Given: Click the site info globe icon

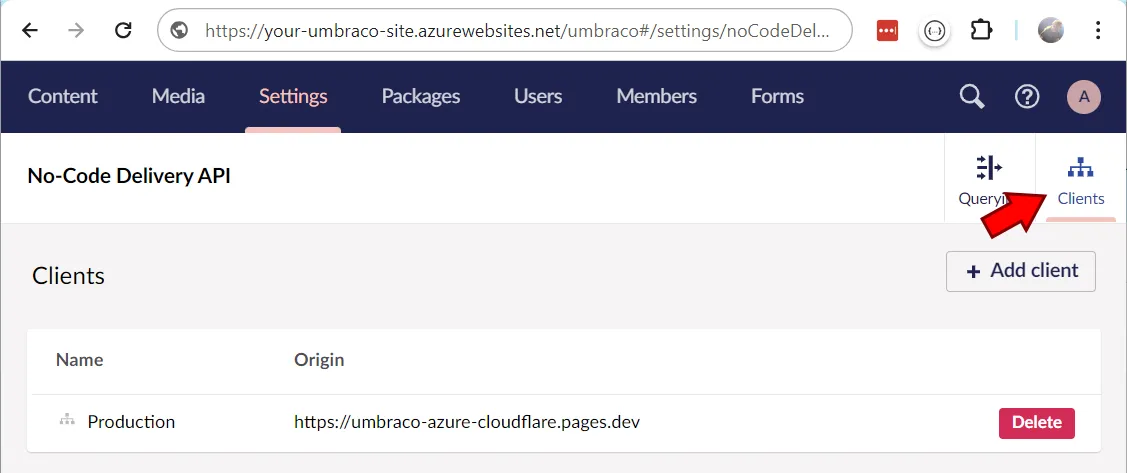Looking at the screenshot, I should click(180, 30).
